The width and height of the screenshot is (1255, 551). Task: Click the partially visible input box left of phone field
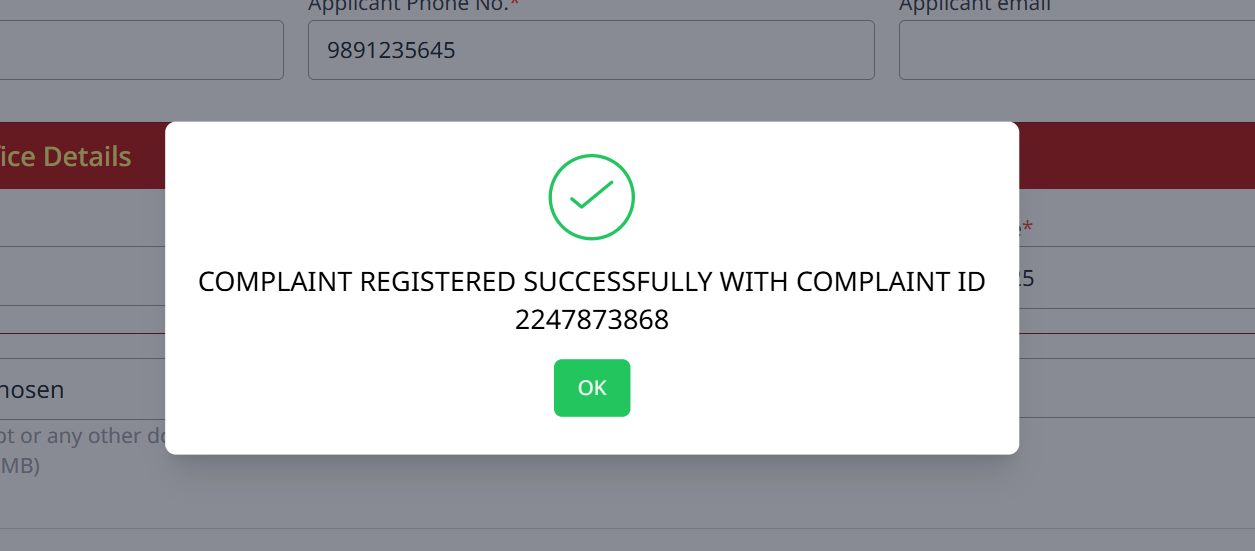(141, 50)
